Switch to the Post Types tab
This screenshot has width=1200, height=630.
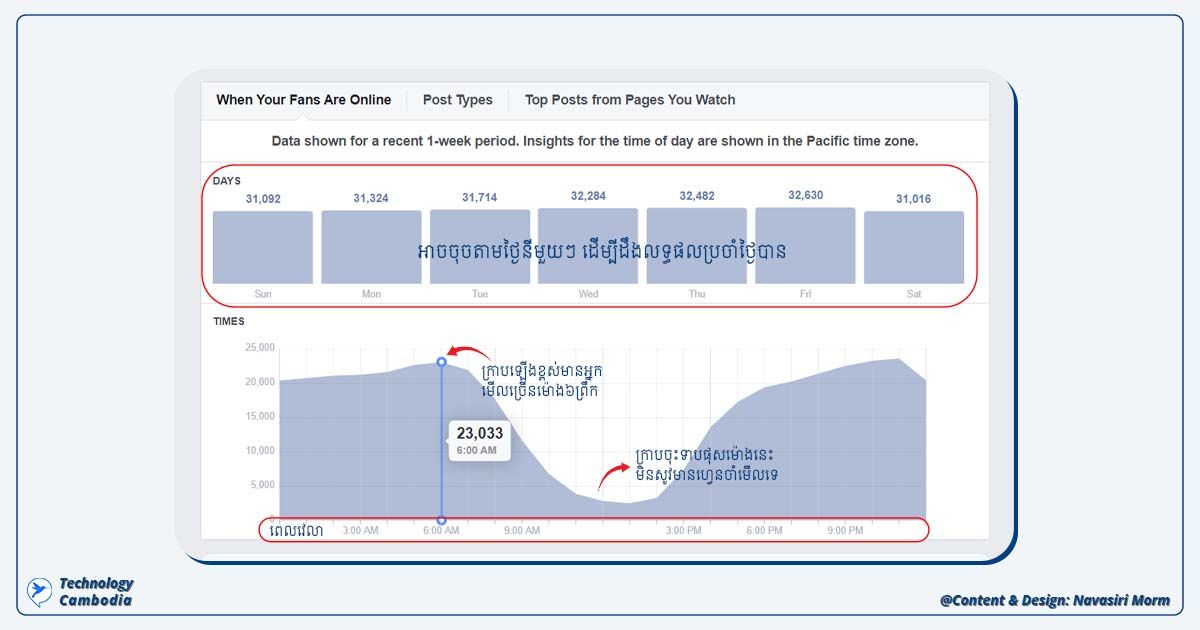coord(457,100)
